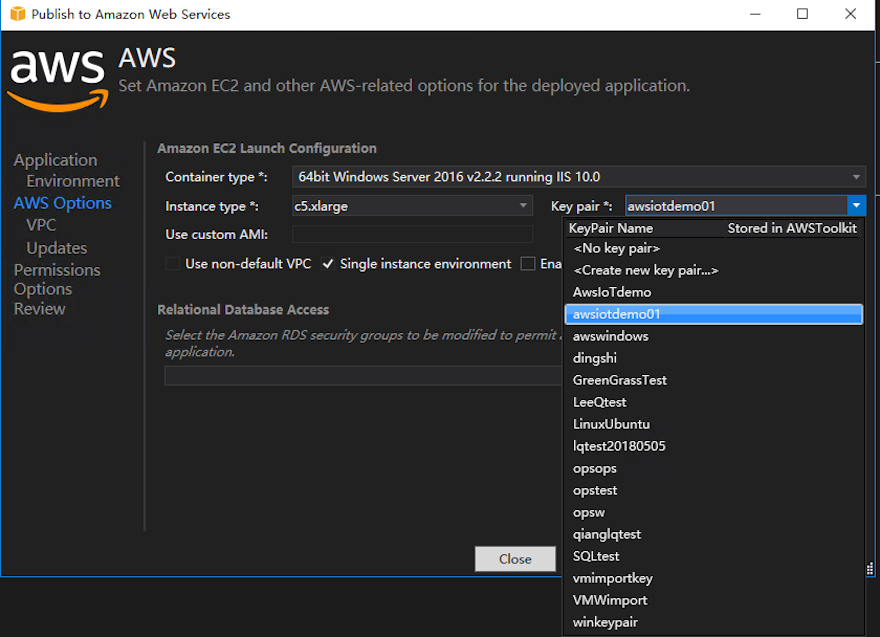
Task: Click the title bar package icon
Action: (17, 14)
